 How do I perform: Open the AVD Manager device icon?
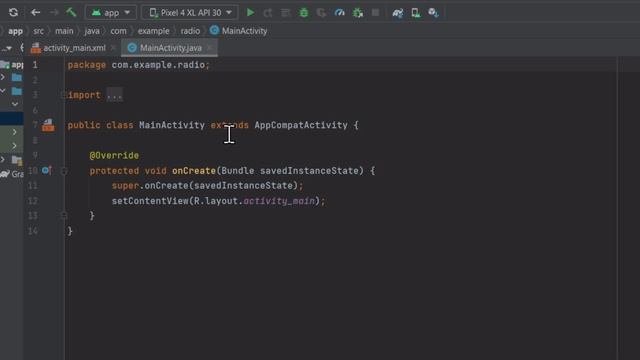coord(416,13)
